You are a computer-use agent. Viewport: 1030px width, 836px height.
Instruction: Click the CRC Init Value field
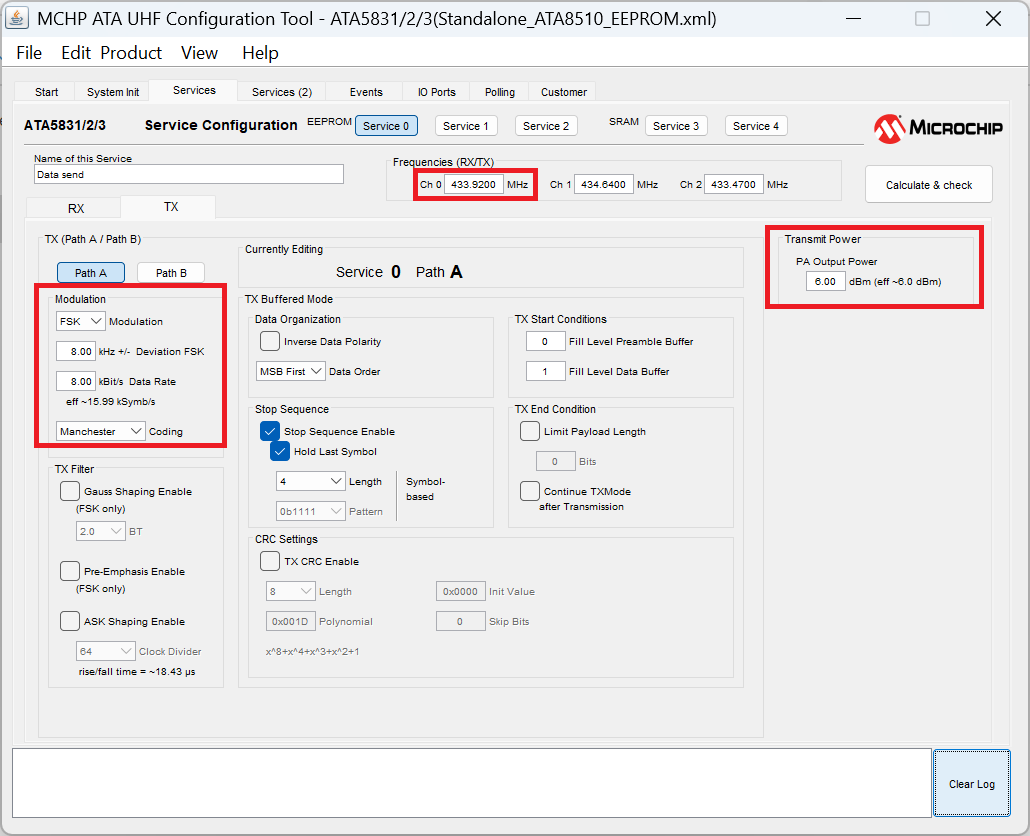point(460,591)
